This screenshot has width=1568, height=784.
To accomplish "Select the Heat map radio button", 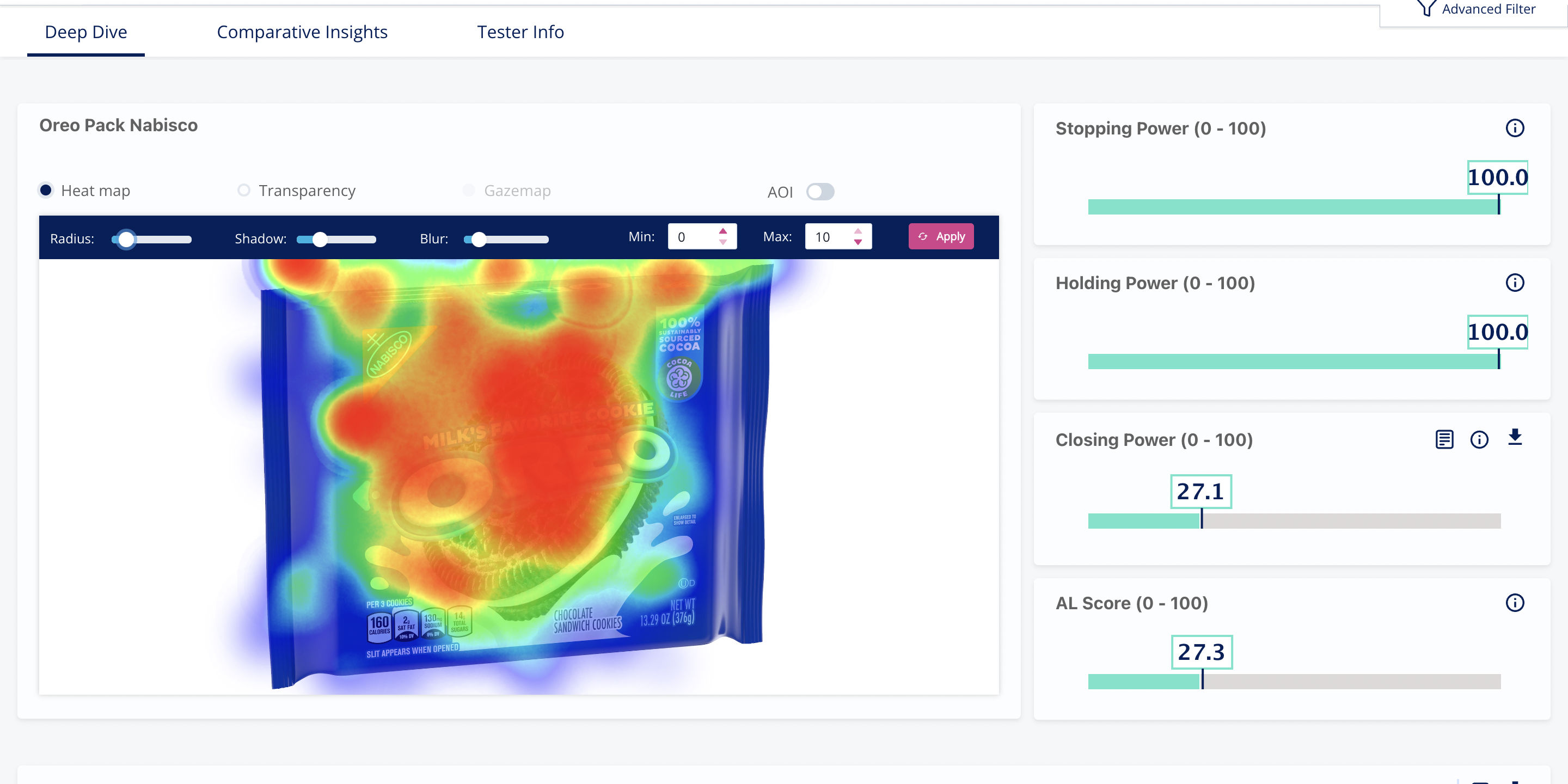I will pyautogui.click(x=46, y=191).
